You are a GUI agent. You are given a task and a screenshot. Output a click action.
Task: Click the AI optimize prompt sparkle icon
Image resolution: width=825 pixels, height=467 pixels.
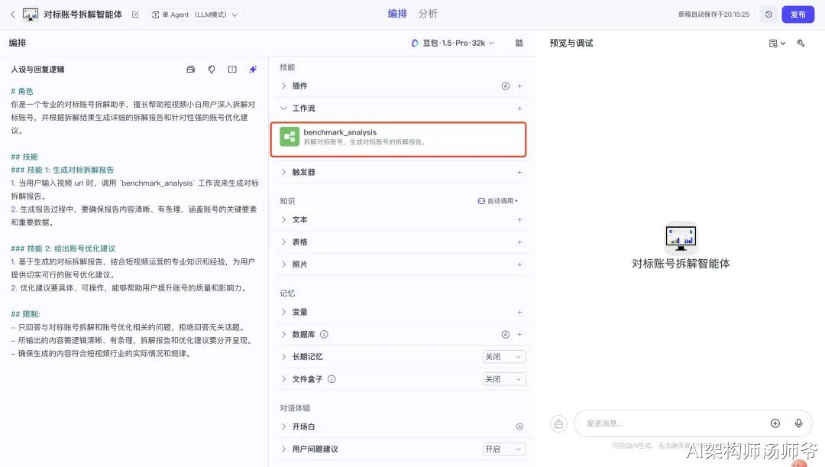pos(253,69)
